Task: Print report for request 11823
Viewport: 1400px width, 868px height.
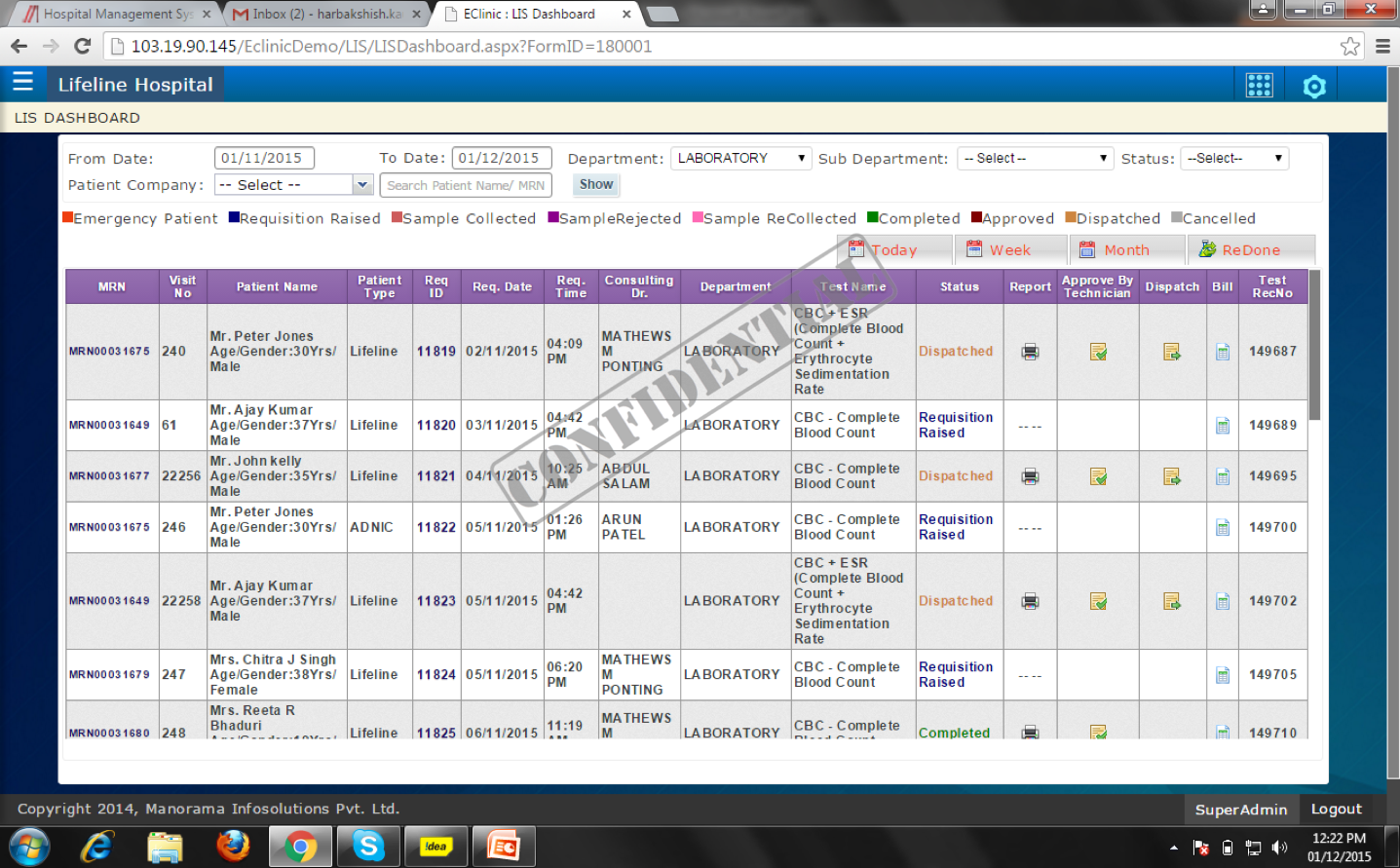Action: coord(1030,601)
